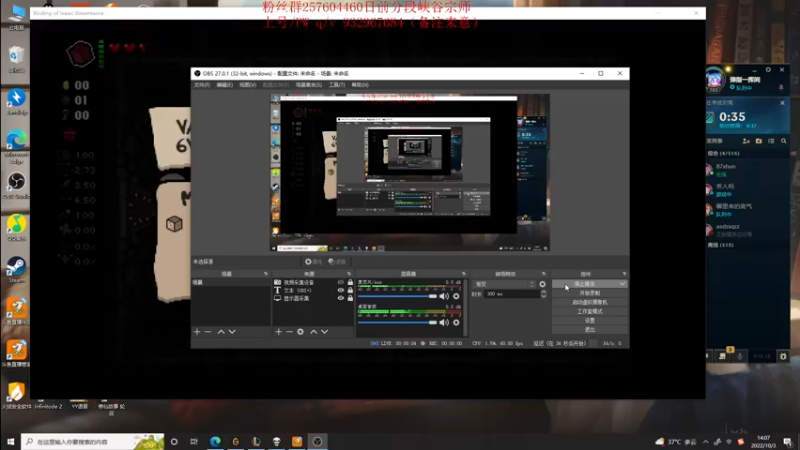The height and width of the screenshot is (450, 800).
Task: Click the desktop audio volume slider in the mixer
Action: (x=397, y=322)
